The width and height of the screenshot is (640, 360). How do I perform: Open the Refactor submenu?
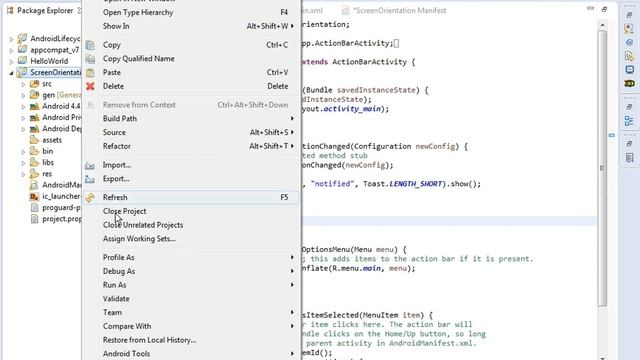(191, 146)
